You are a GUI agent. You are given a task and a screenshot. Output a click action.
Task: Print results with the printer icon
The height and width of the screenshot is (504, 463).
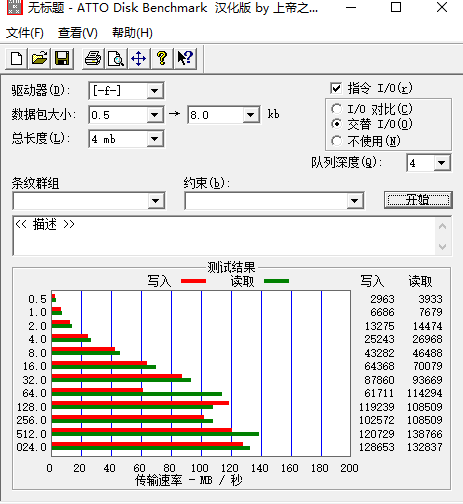pos(93,59)
